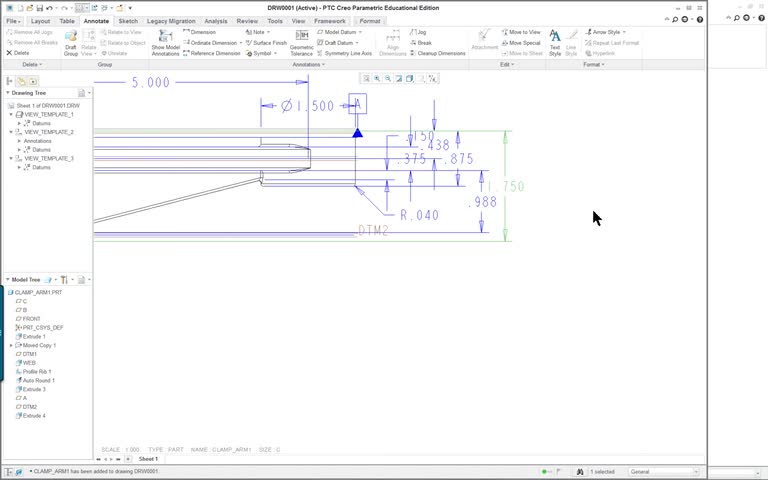Toggle the folder browser navigator icon
768x480 pixels.
[21, 81]
